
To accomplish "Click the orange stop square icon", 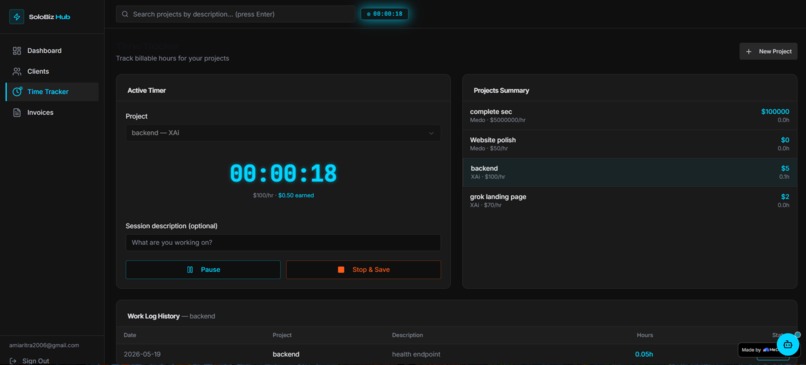I will (341, 269).
